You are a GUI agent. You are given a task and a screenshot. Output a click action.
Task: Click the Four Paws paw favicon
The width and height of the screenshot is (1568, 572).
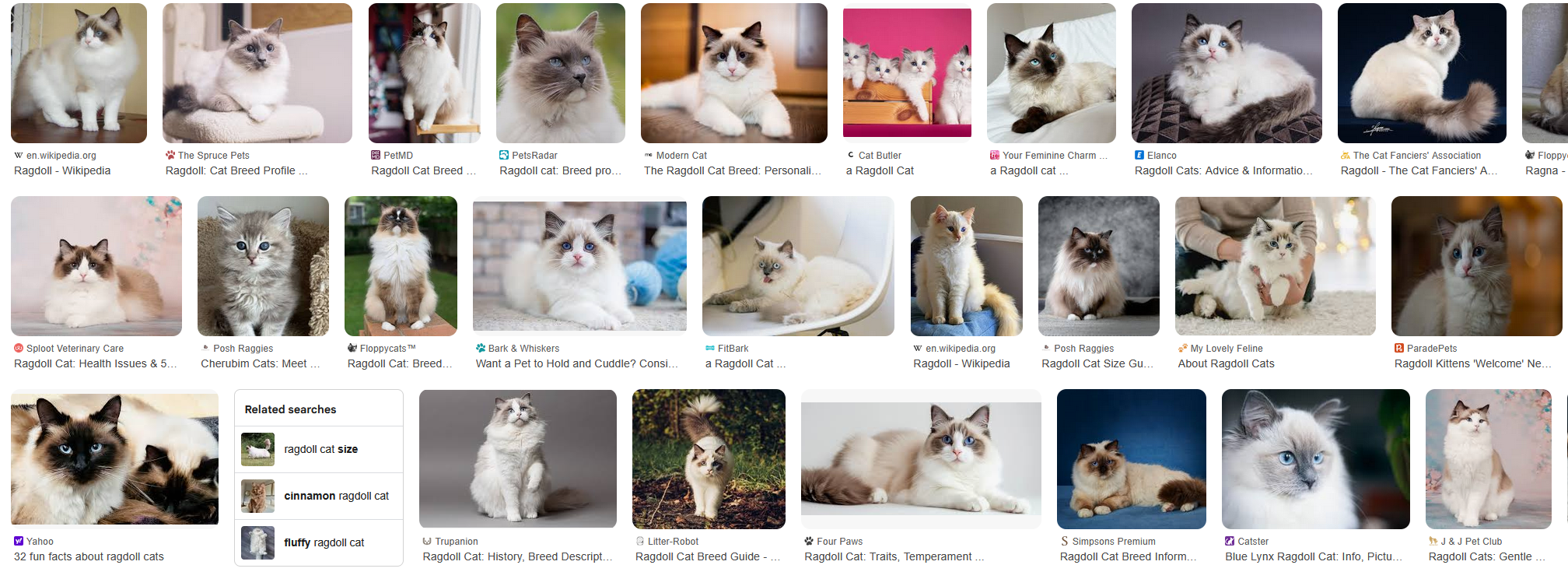pyautogui.click(x=809, y=542)
